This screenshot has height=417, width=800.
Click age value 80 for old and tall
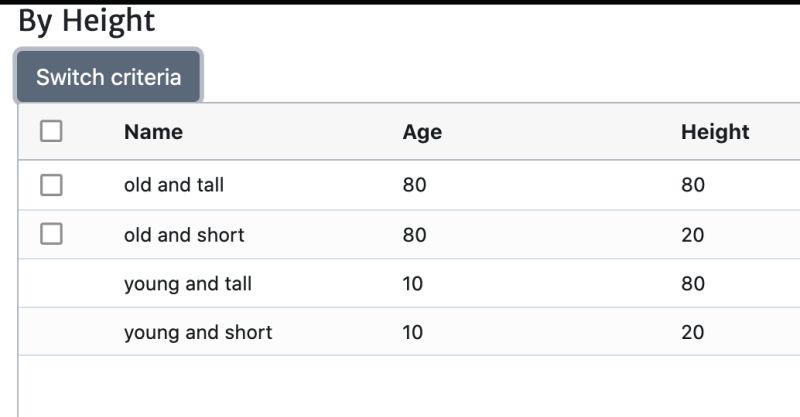click(x=414, y=185)
